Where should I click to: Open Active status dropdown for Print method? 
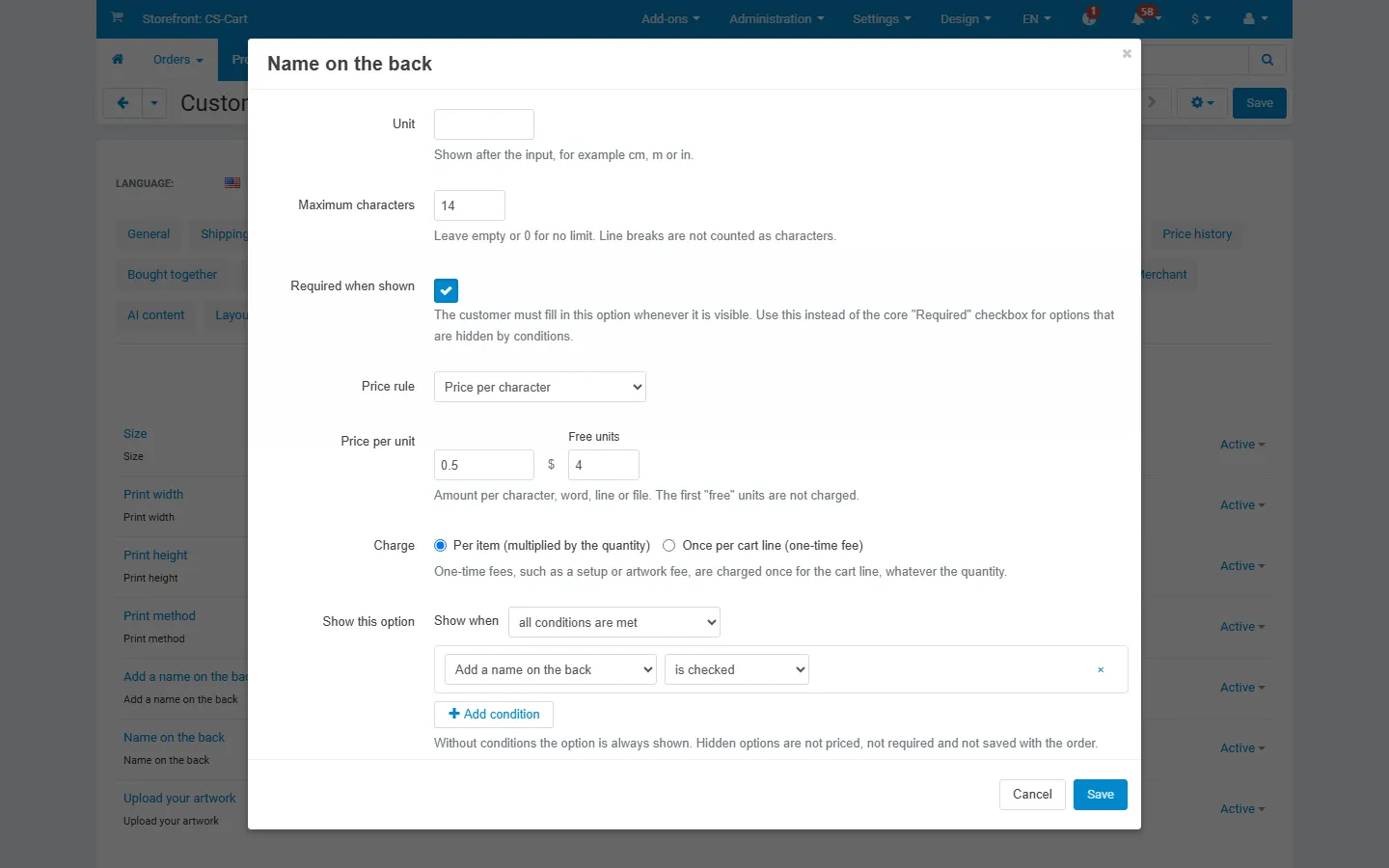(x=1242, y=627)
